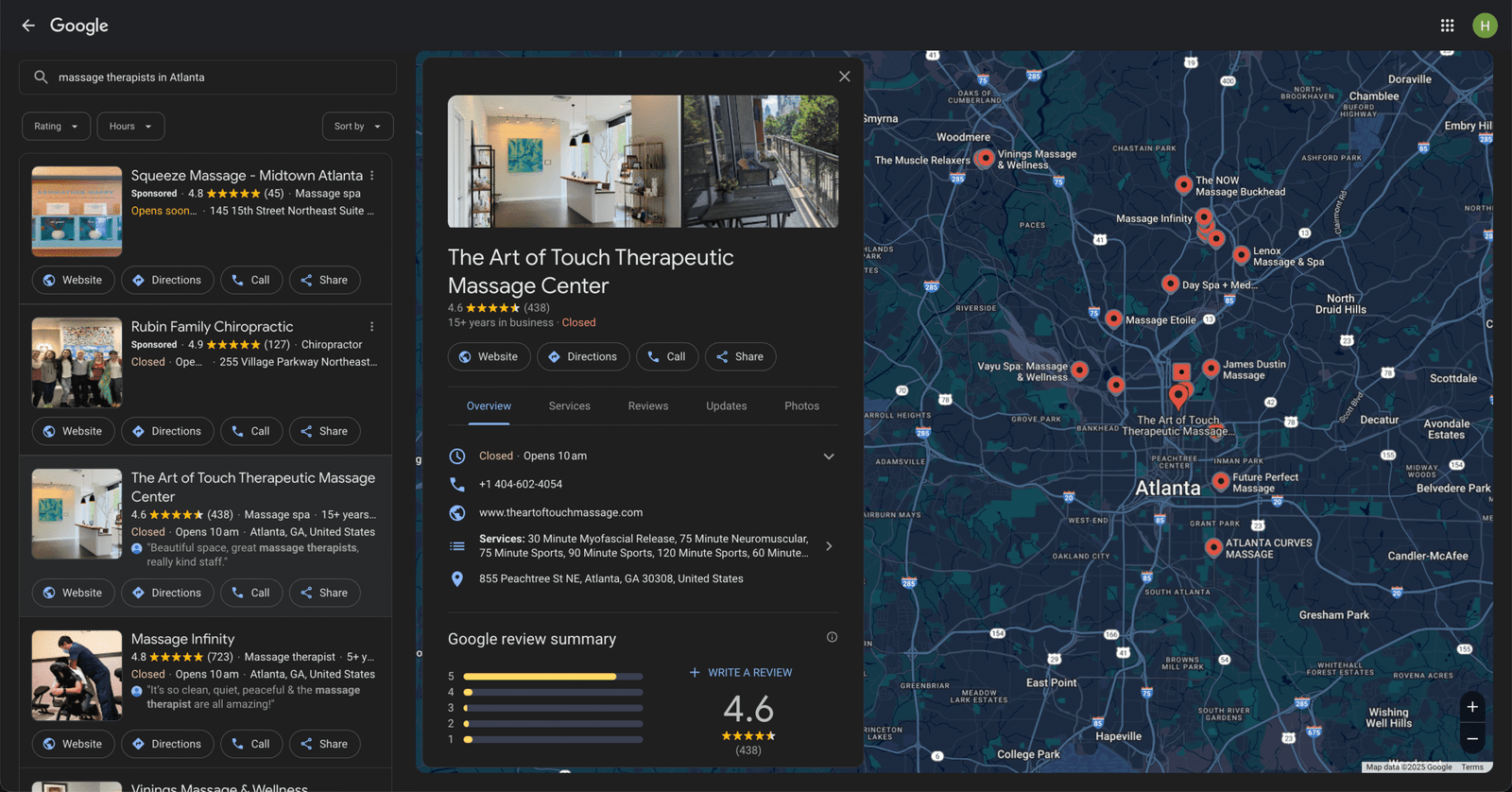Open the Rating filter dropdown
Image resolution: width=1512 pixels, height=792 pixels.
point(57,127)
